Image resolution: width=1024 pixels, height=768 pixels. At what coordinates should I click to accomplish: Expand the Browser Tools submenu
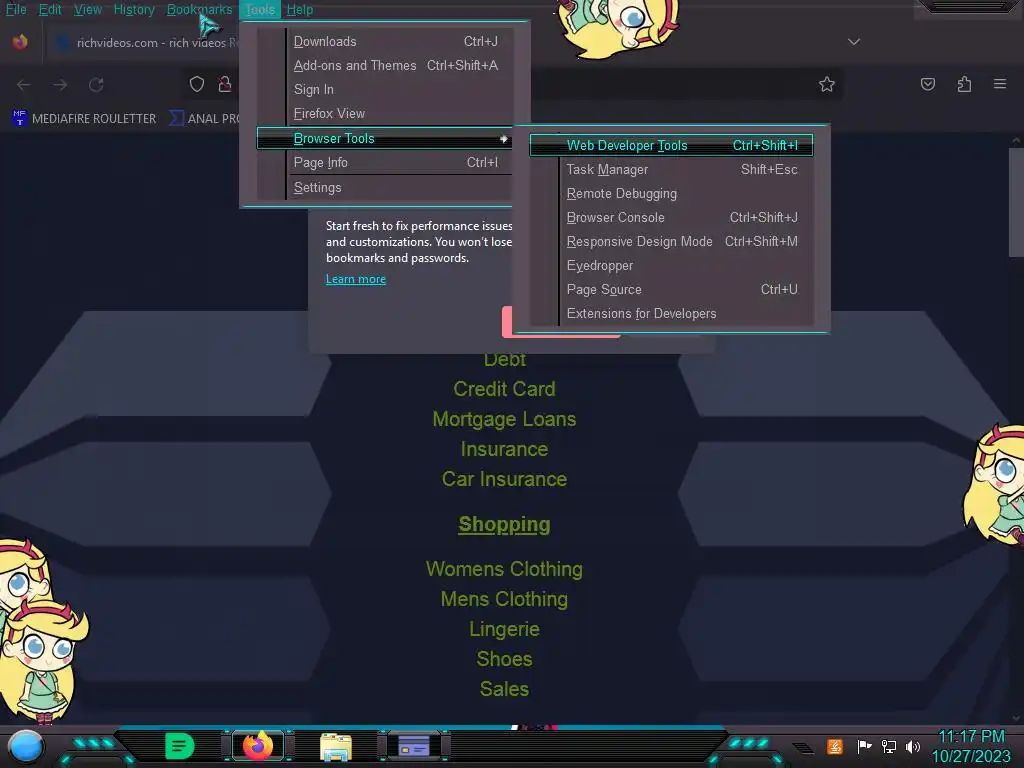(x=385, y=138)
